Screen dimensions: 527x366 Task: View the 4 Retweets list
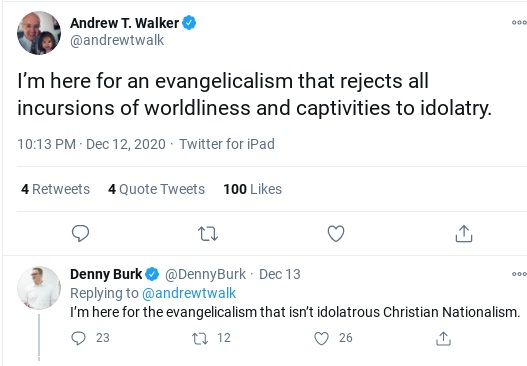(x=55, y=189)
